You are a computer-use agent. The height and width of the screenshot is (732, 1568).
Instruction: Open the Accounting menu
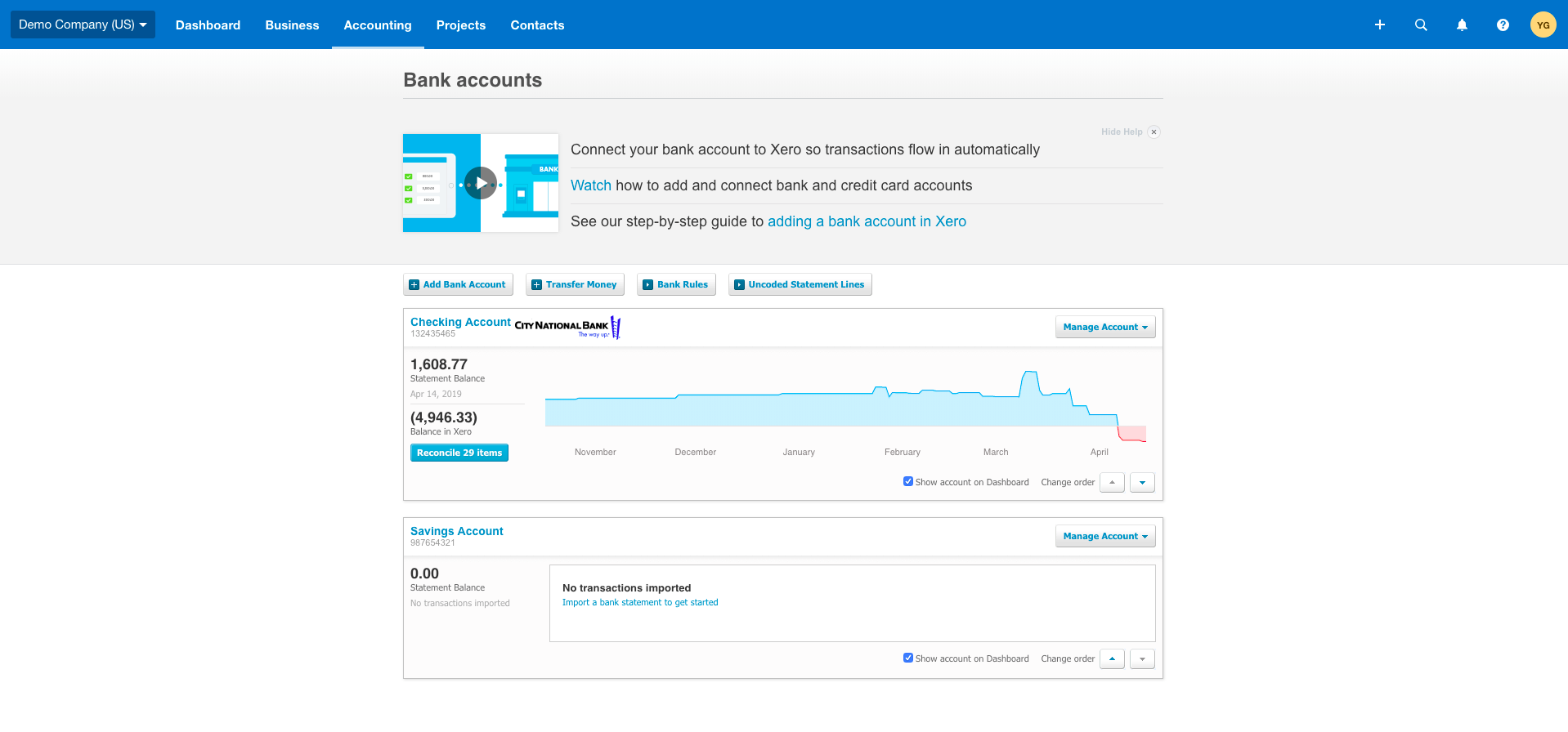coord(378,25)
